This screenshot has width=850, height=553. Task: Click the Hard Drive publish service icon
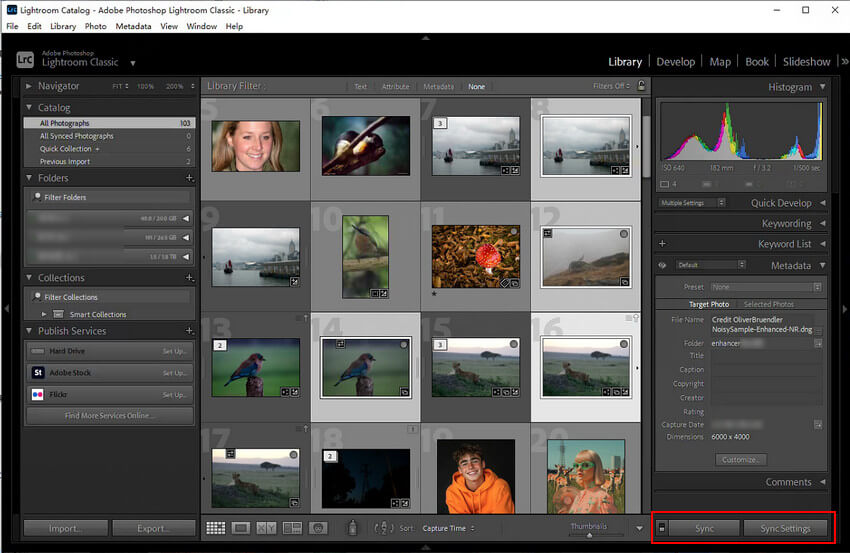pos(37,351)
